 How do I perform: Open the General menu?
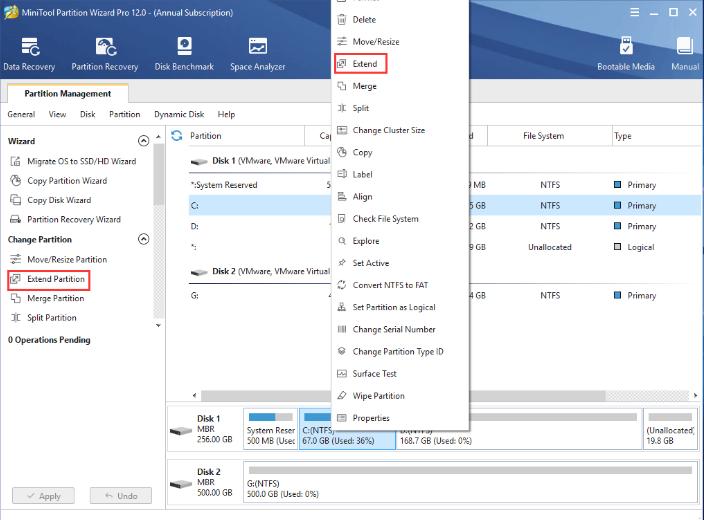point(21,114)
